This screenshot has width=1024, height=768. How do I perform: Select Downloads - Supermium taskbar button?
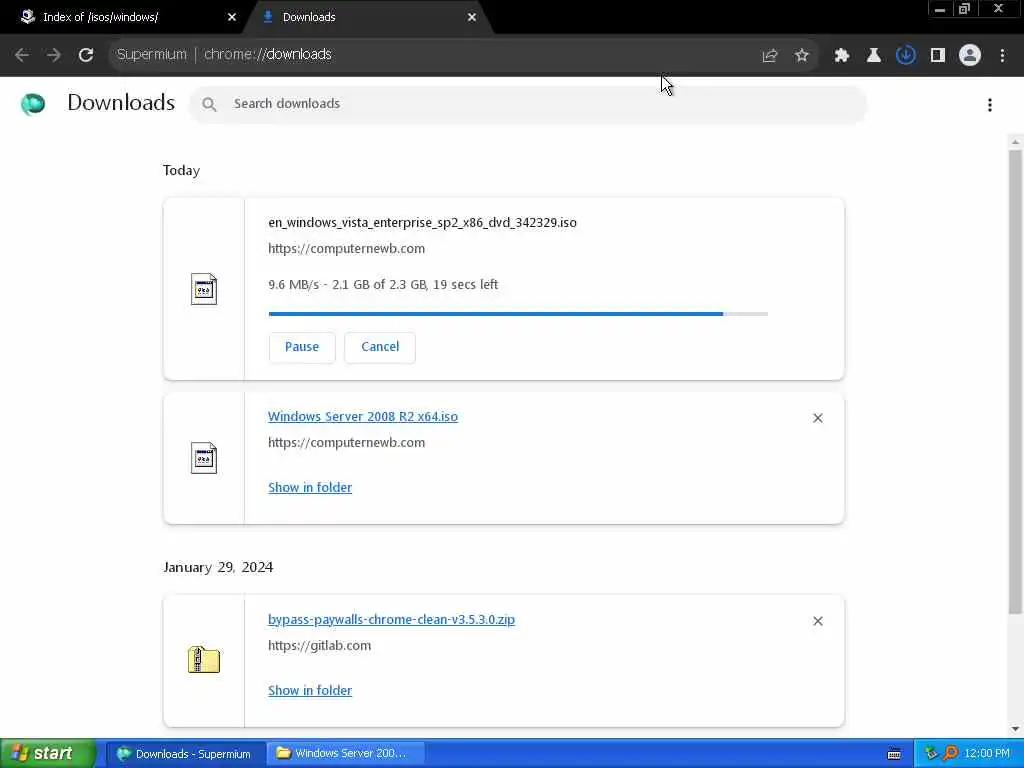coord(185,754)
